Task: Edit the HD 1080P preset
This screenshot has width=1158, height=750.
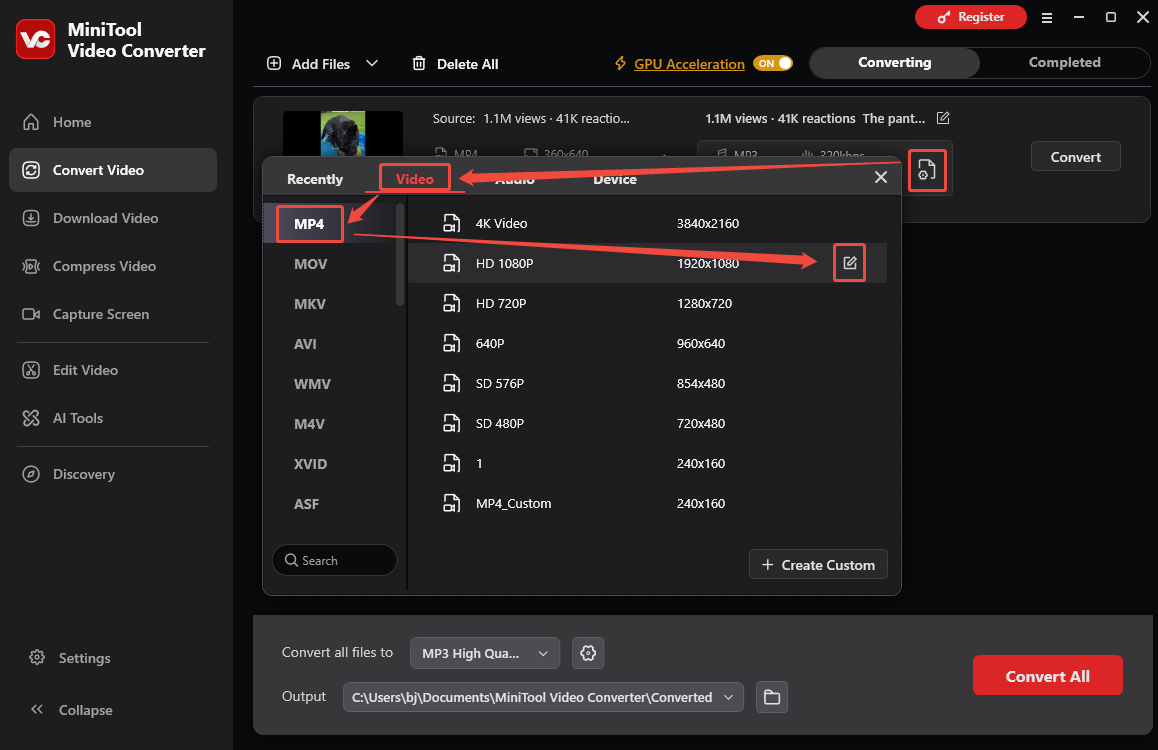Action: tap(850, 263)
